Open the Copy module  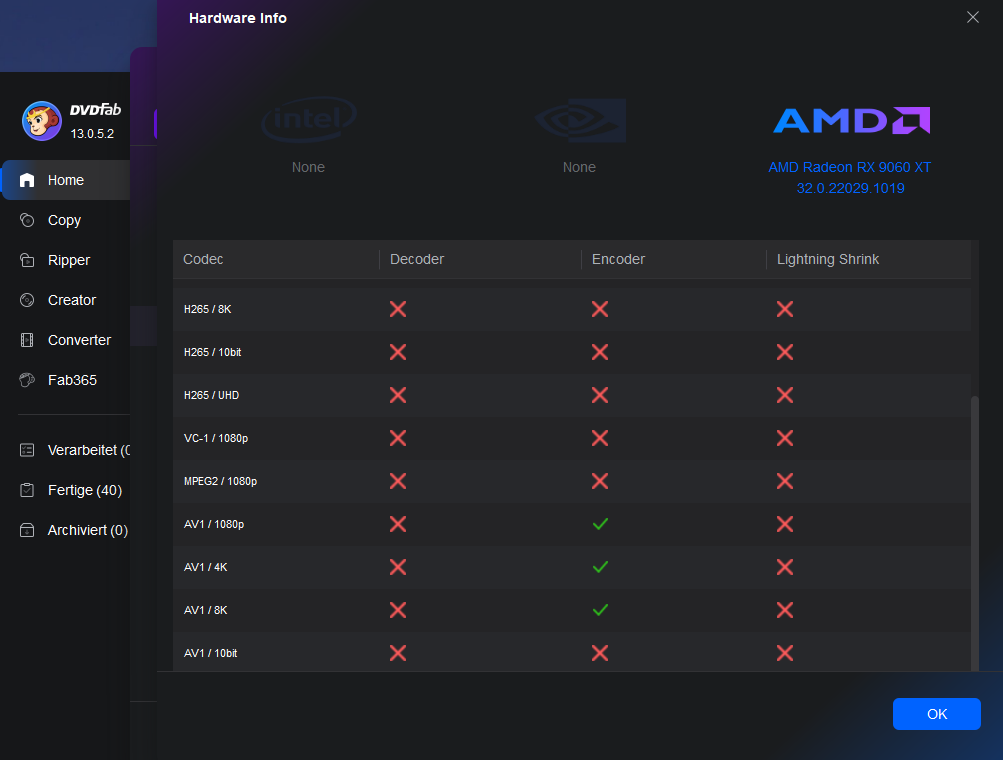pos(67,220)
